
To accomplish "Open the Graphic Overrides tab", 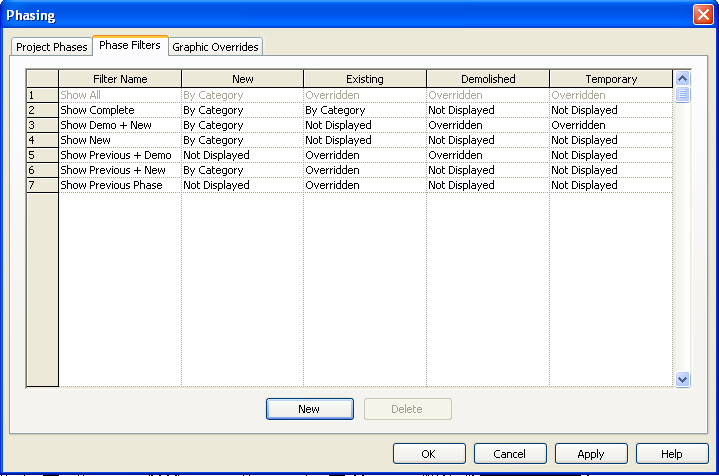I will tap(215, 47).
